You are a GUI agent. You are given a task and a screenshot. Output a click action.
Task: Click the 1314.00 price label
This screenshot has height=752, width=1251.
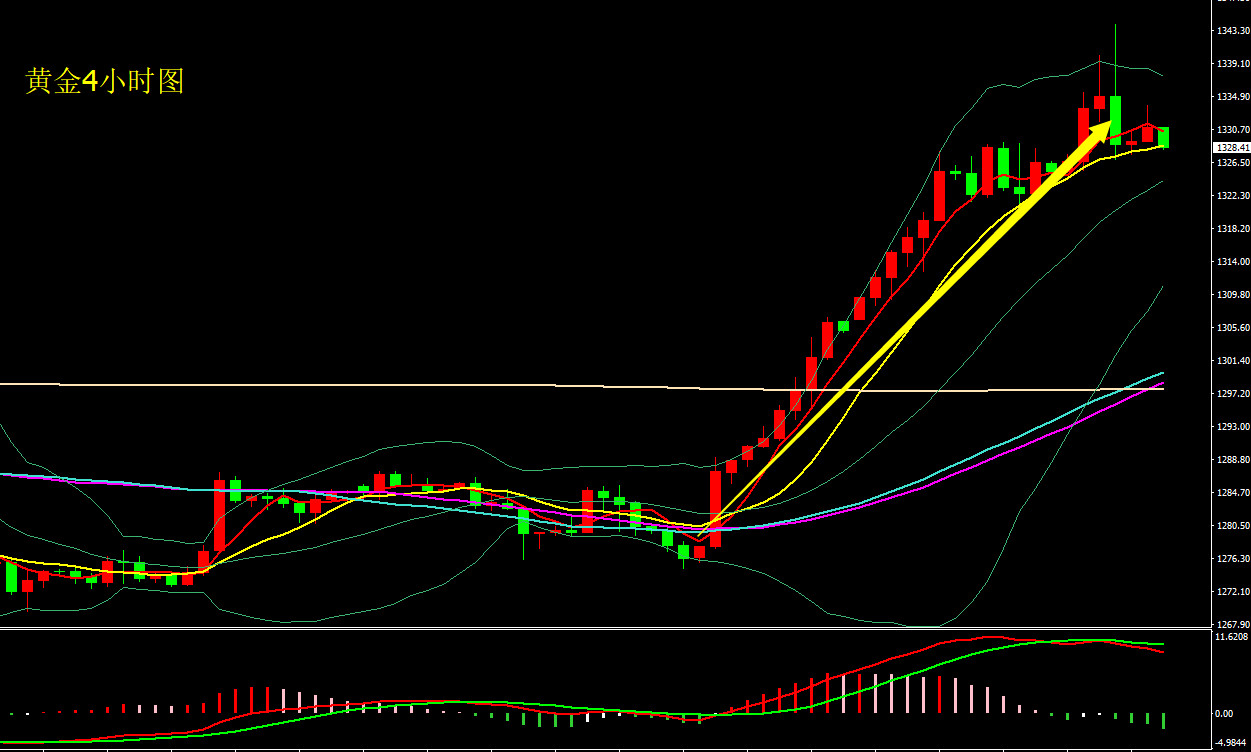point(1232,262)
